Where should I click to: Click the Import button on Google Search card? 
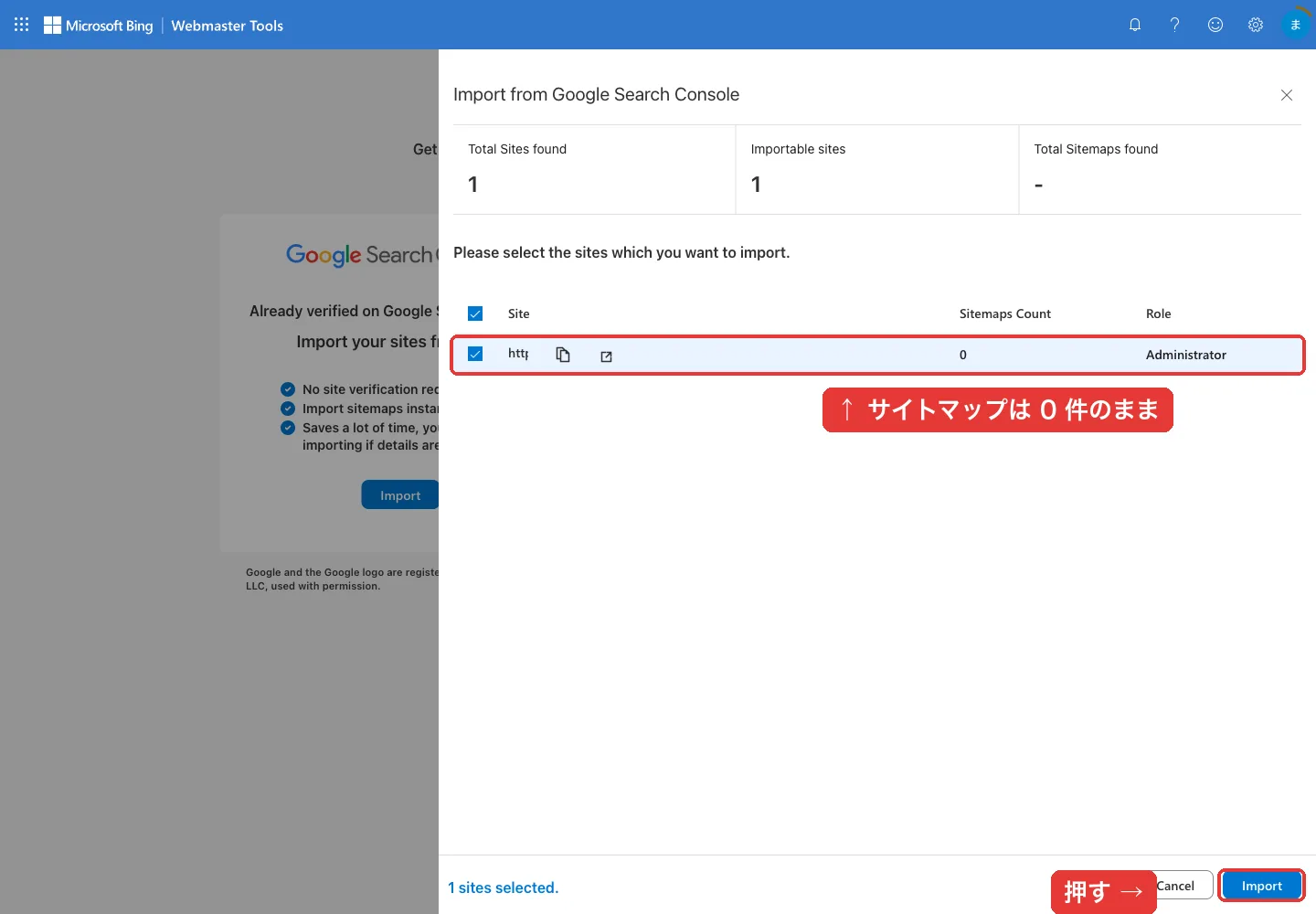(x=400, y=495)
